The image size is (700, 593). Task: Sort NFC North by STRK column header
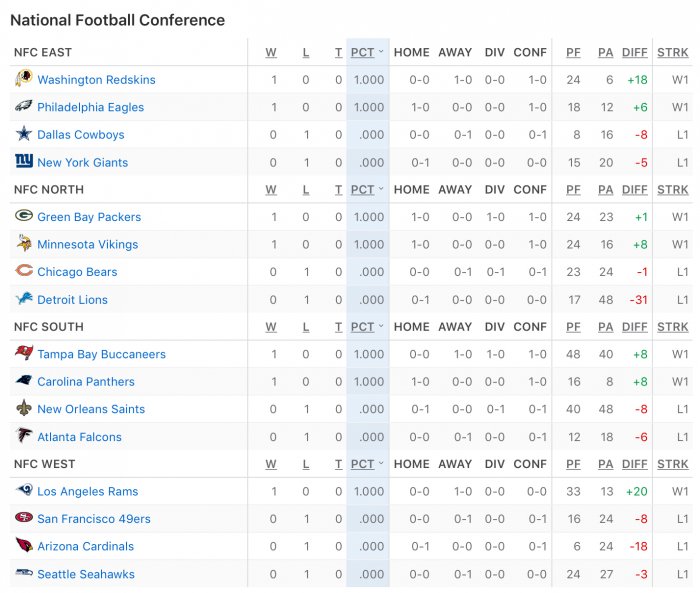pyautogui.click(x=672, y=190)
